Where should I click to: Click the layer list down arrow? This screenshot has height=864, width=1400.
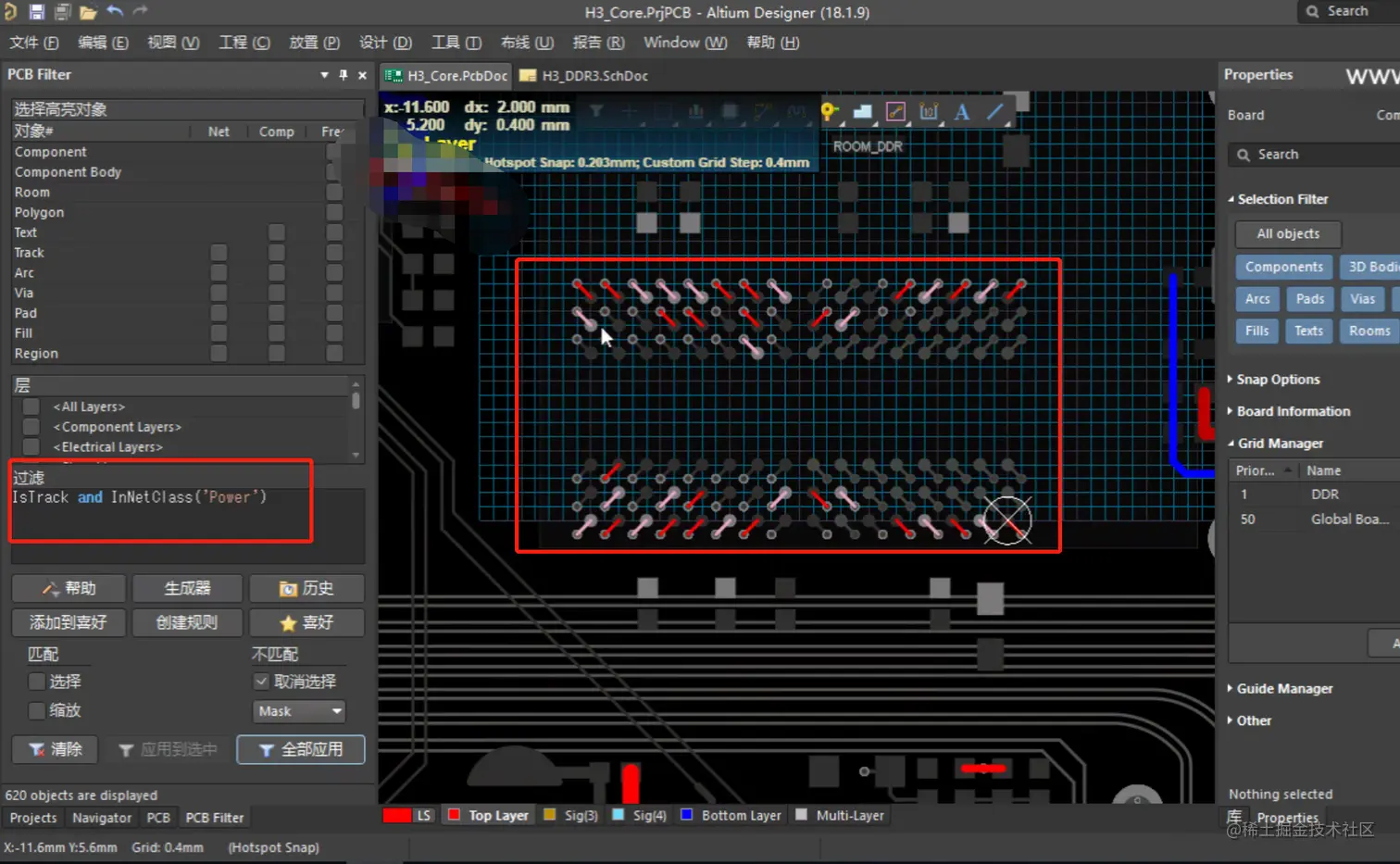356,456
